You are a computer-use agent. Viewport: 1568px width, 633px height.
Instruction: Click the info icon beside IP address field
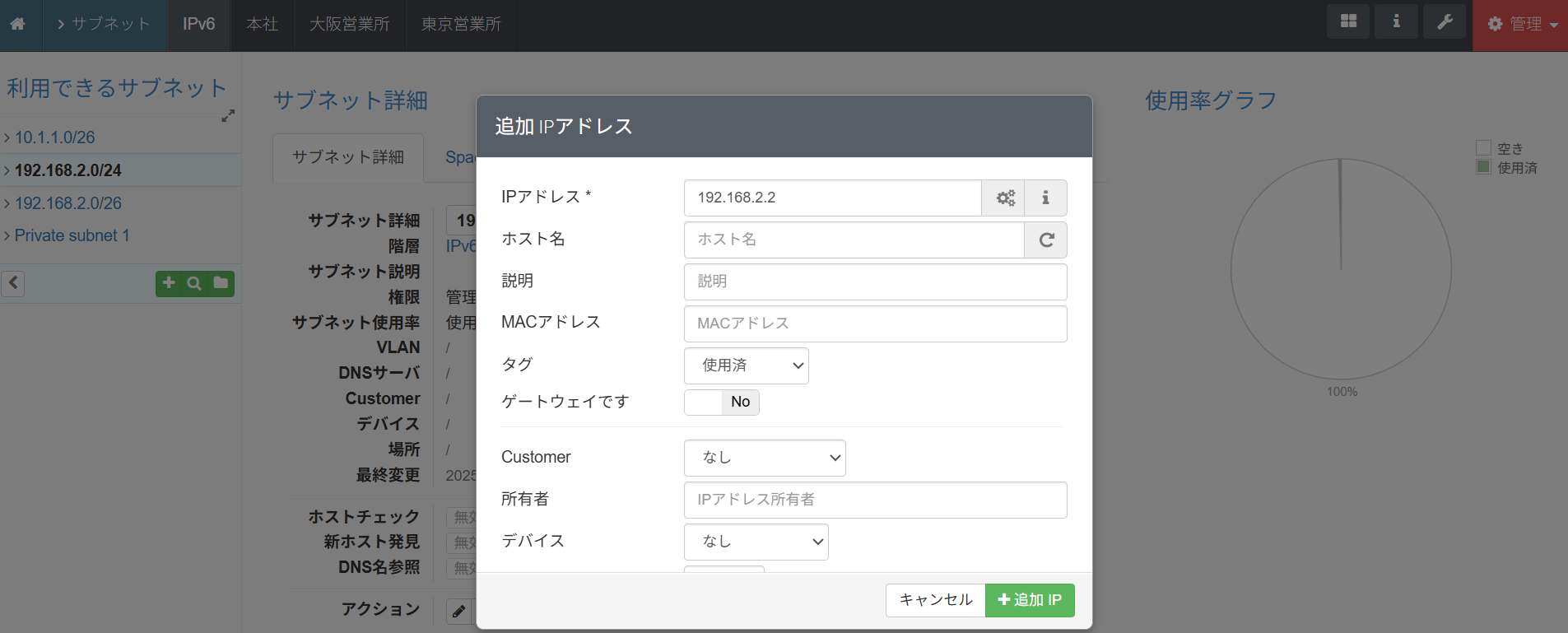pyautogui.click(x=1045, y=198)
